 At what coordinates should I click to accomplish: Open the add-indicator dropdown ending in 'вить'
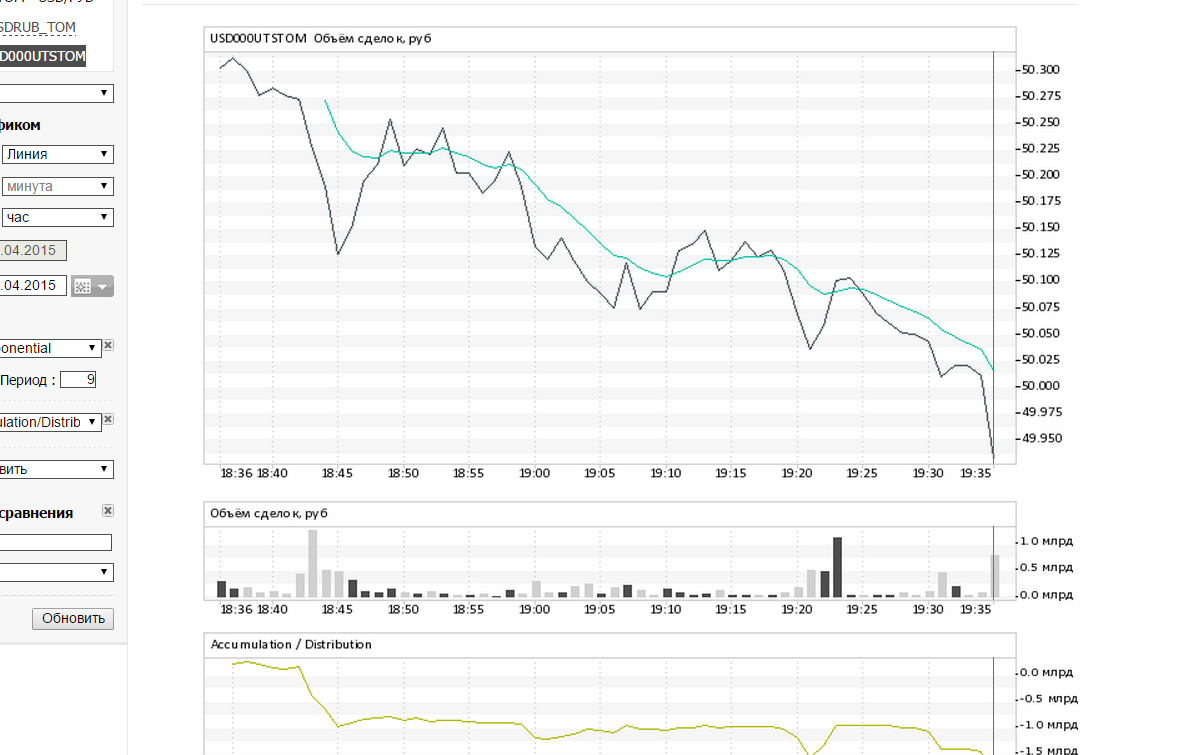click(56, 469)
